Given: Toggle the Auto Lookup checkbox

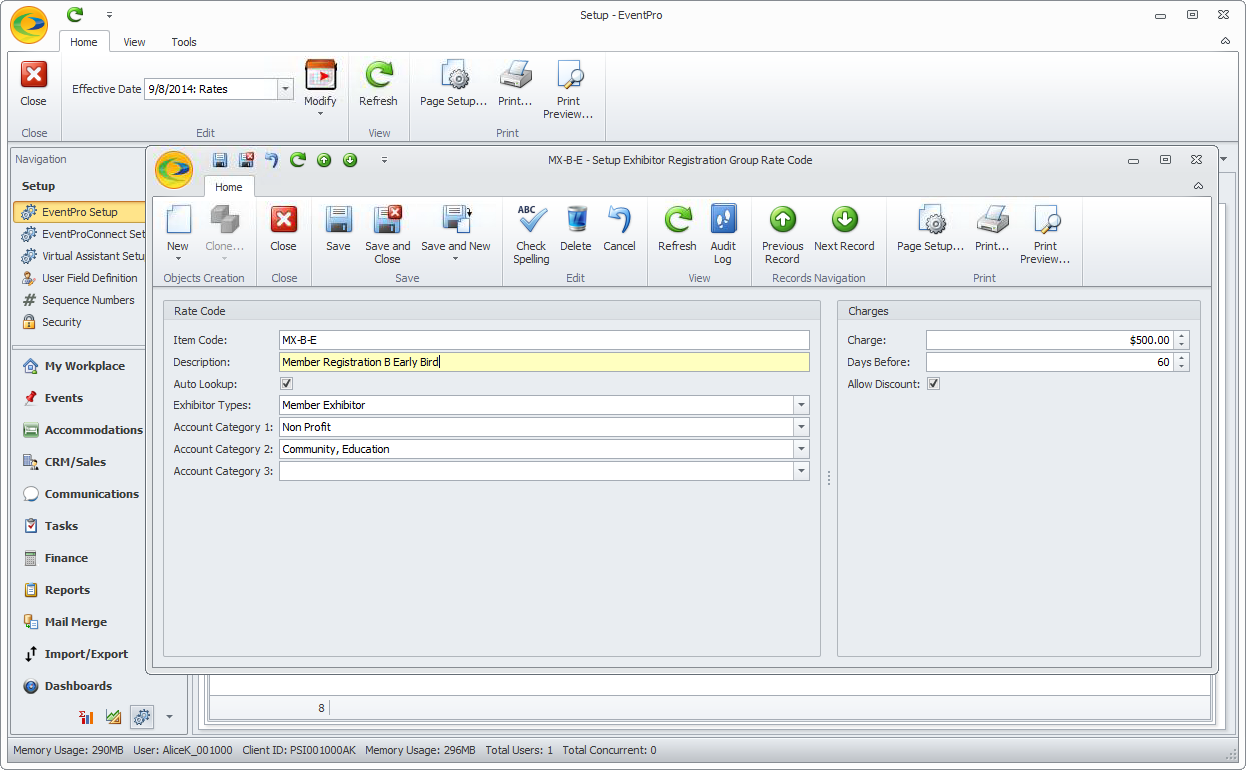Looking at the screenshot, I should (286, 384).
